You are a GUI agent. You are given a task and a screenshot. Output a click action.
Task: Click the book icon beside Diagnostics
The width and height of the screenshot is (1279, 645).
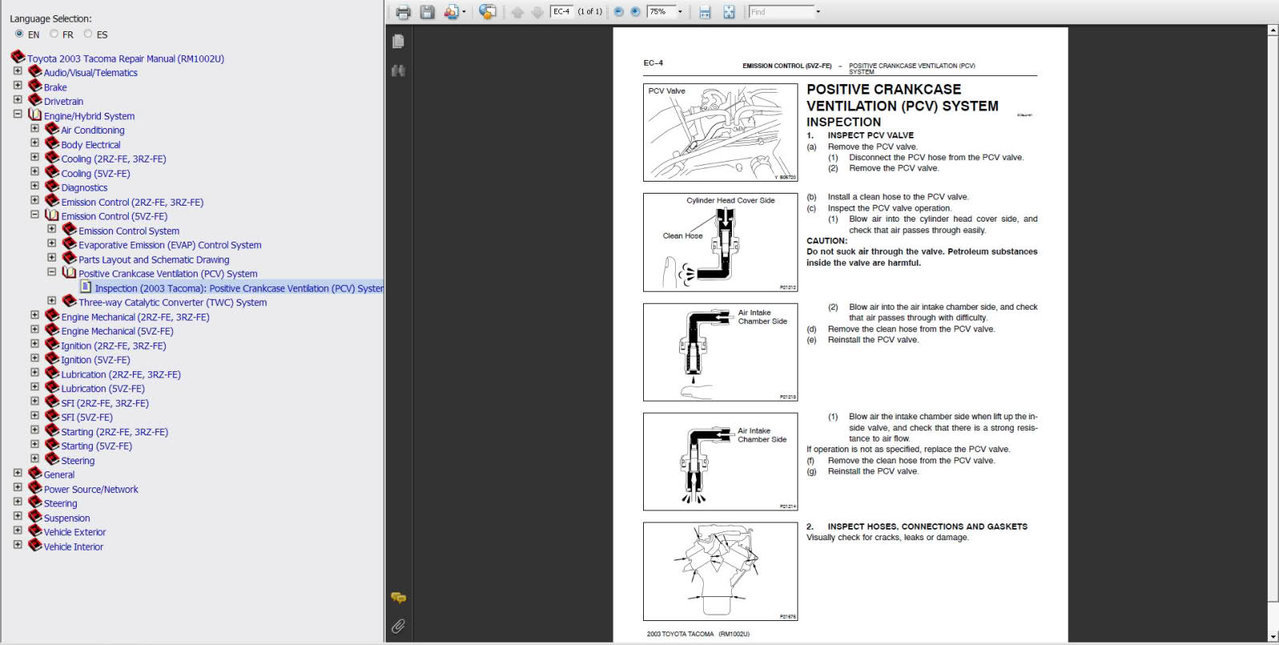(52, 187)
